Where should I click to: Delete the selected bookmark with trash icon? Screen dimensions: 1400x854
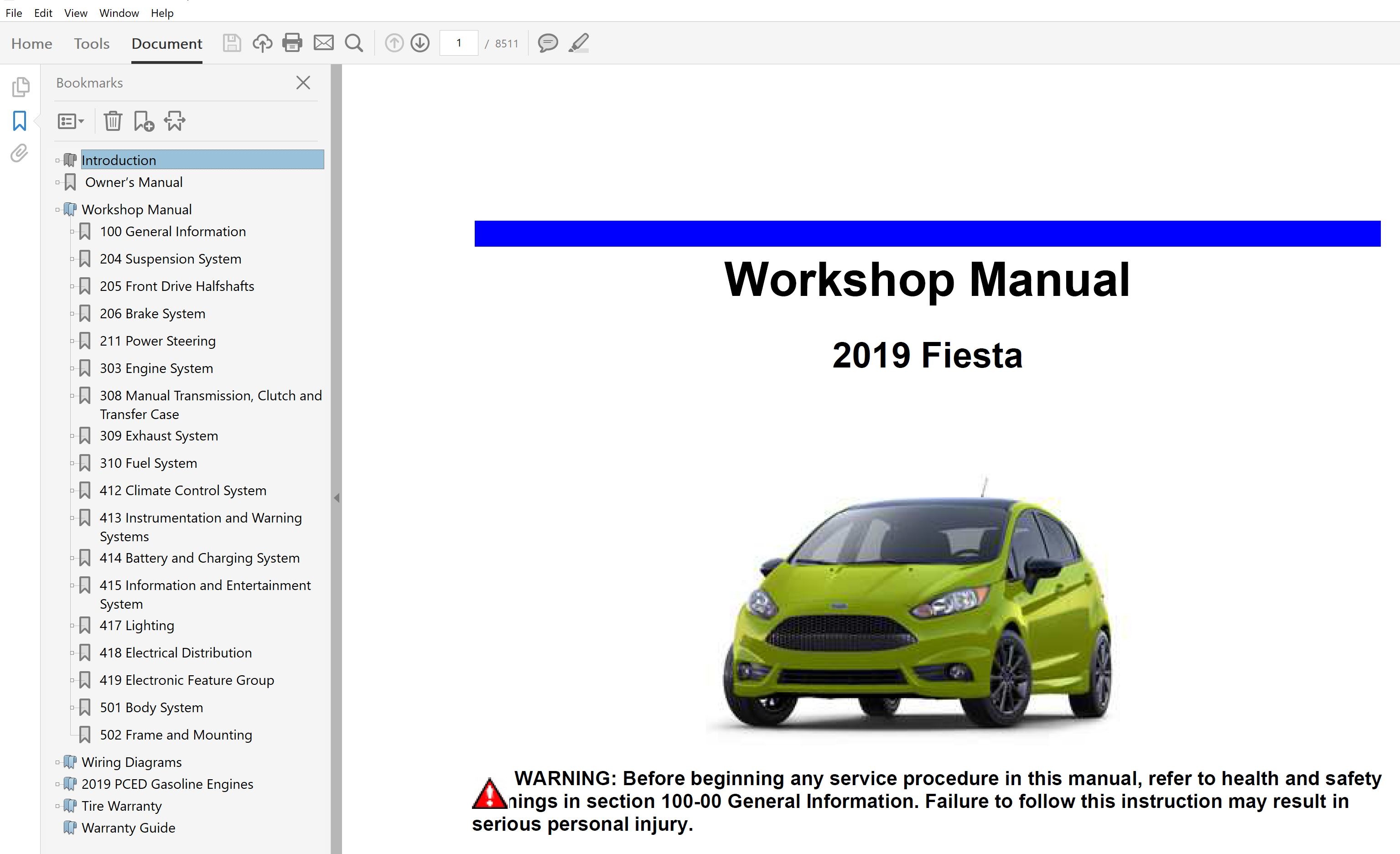[x=113, y=121]
